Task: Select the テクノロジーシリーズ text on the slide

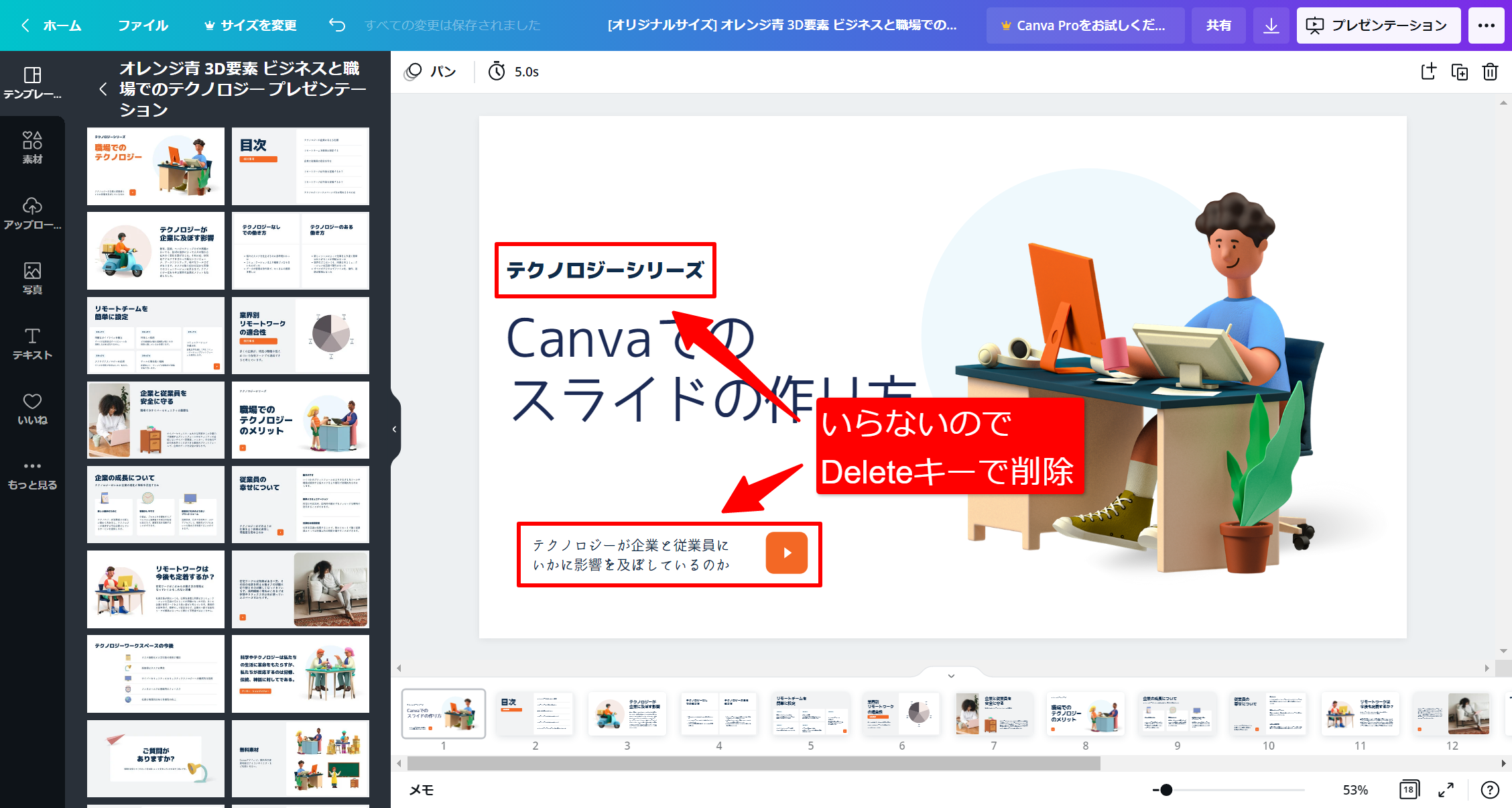Action: click(x=605, y=270)
